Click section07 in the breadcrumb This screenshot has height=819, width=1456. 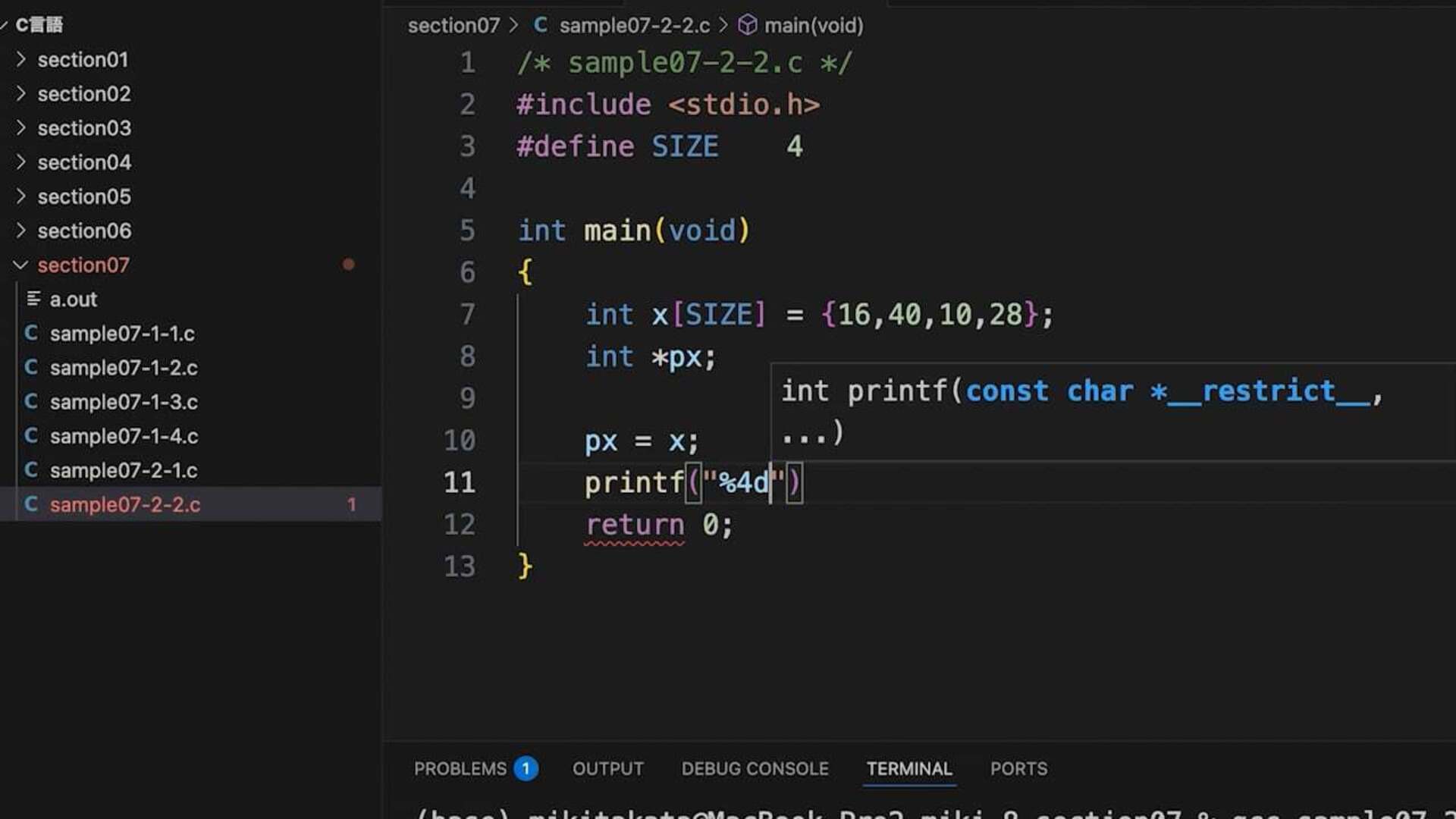click(453, 25)
